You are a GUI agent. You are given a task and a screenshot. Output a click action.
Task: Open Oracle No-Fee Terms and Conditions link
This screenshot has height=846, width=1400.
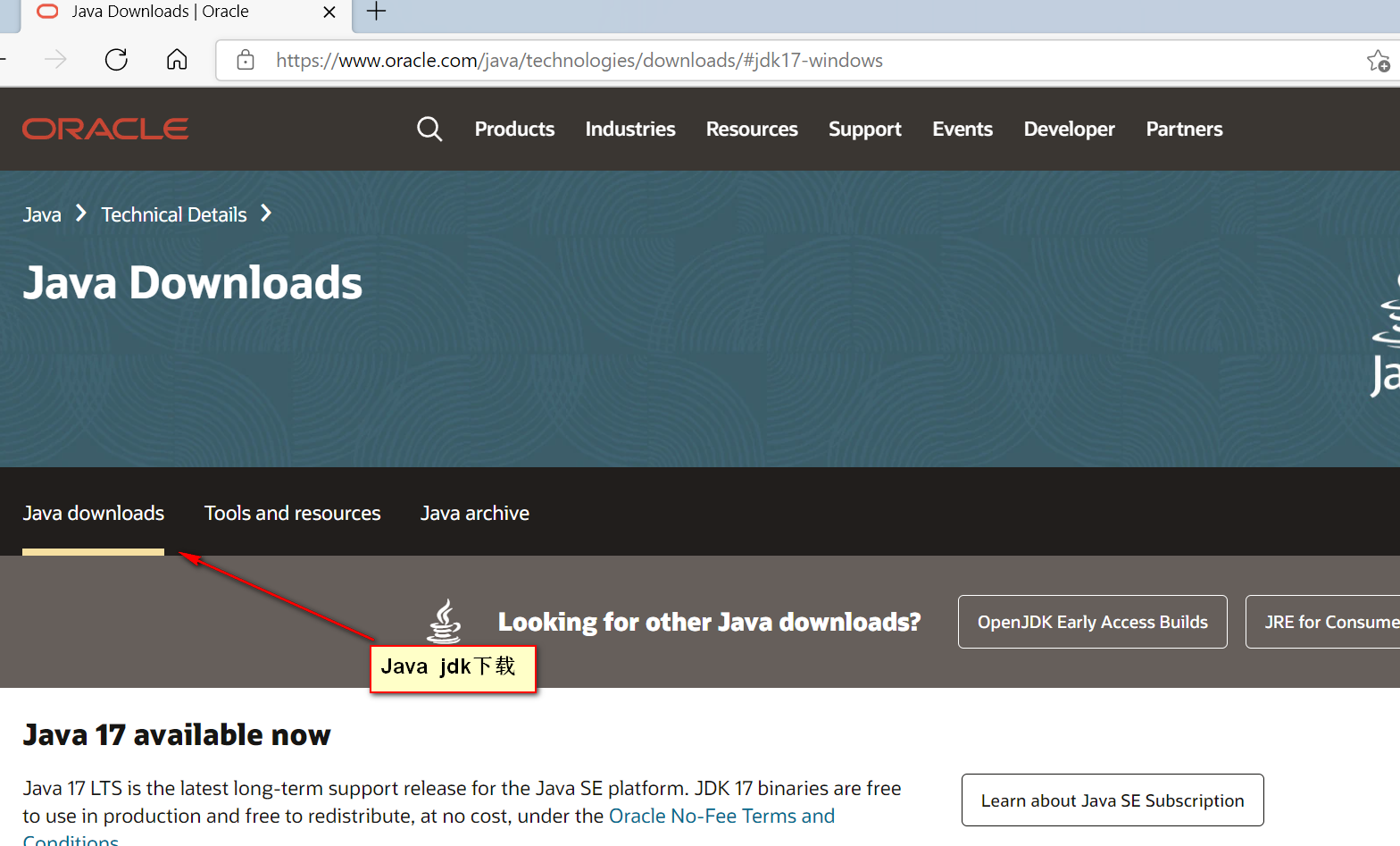tap(721, 816)
